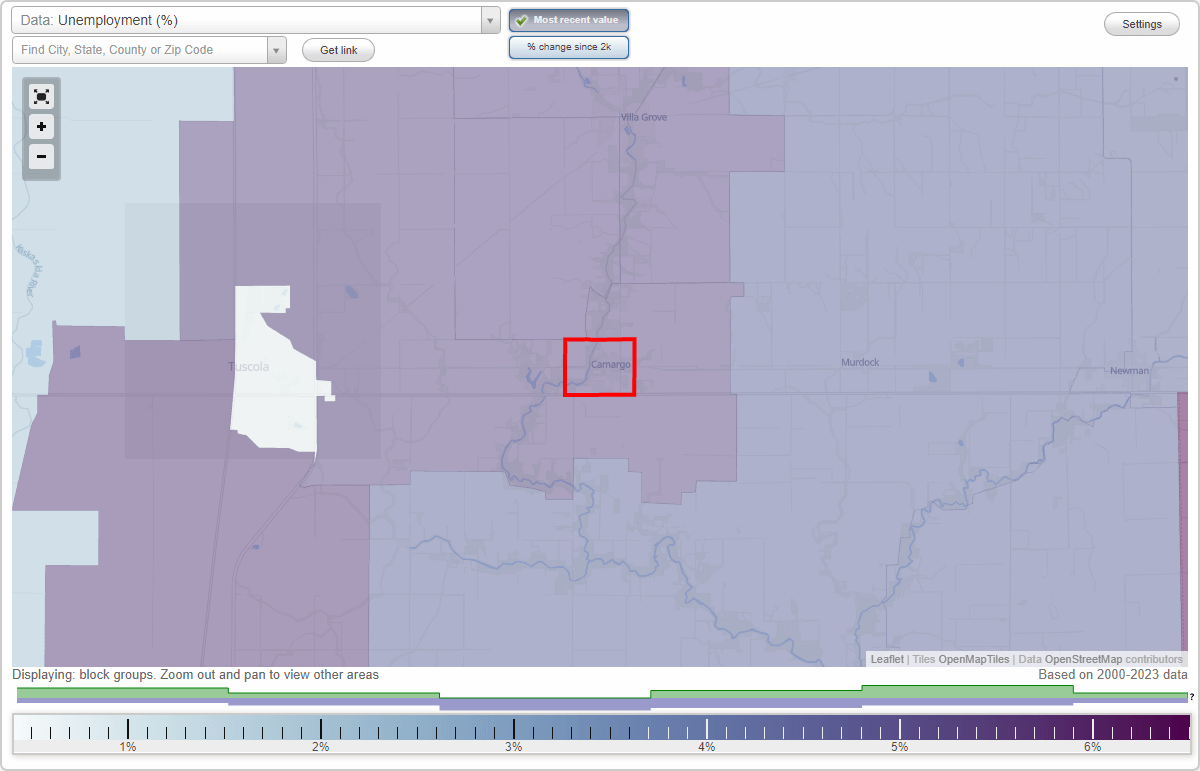Select the 'Most recent value' display mode
The height and width of the screenshot is (771, 1200).
point(568,19)
